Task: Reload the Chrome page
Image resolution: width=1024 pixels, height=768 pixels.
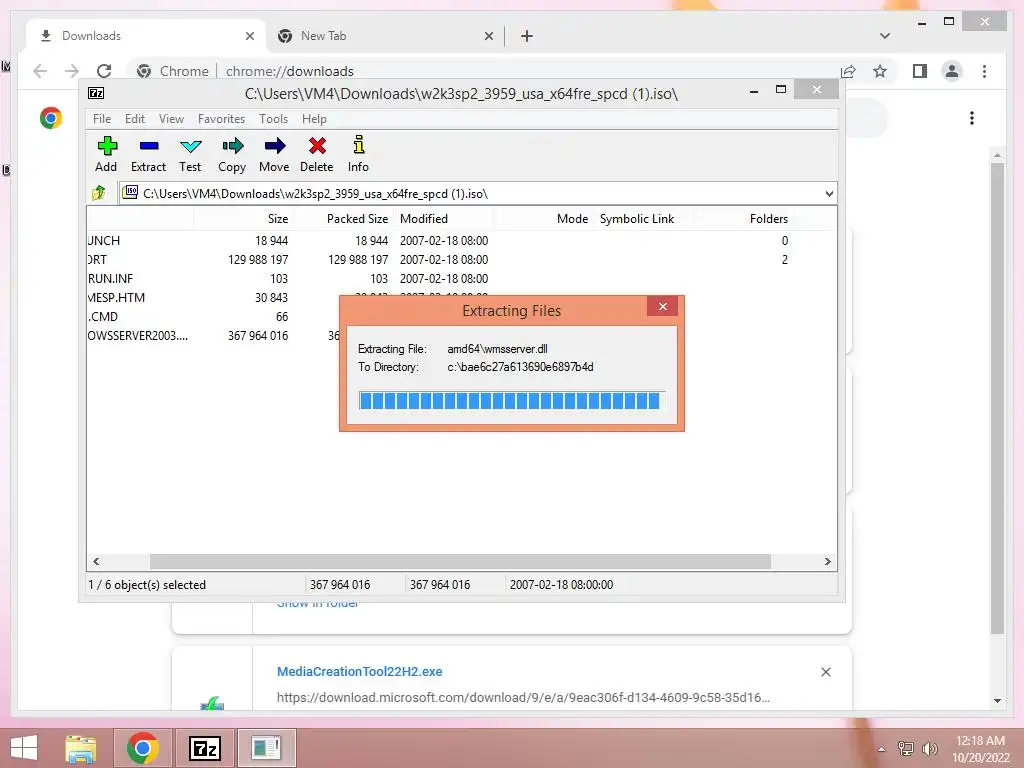Action: [x=104, y=71]
